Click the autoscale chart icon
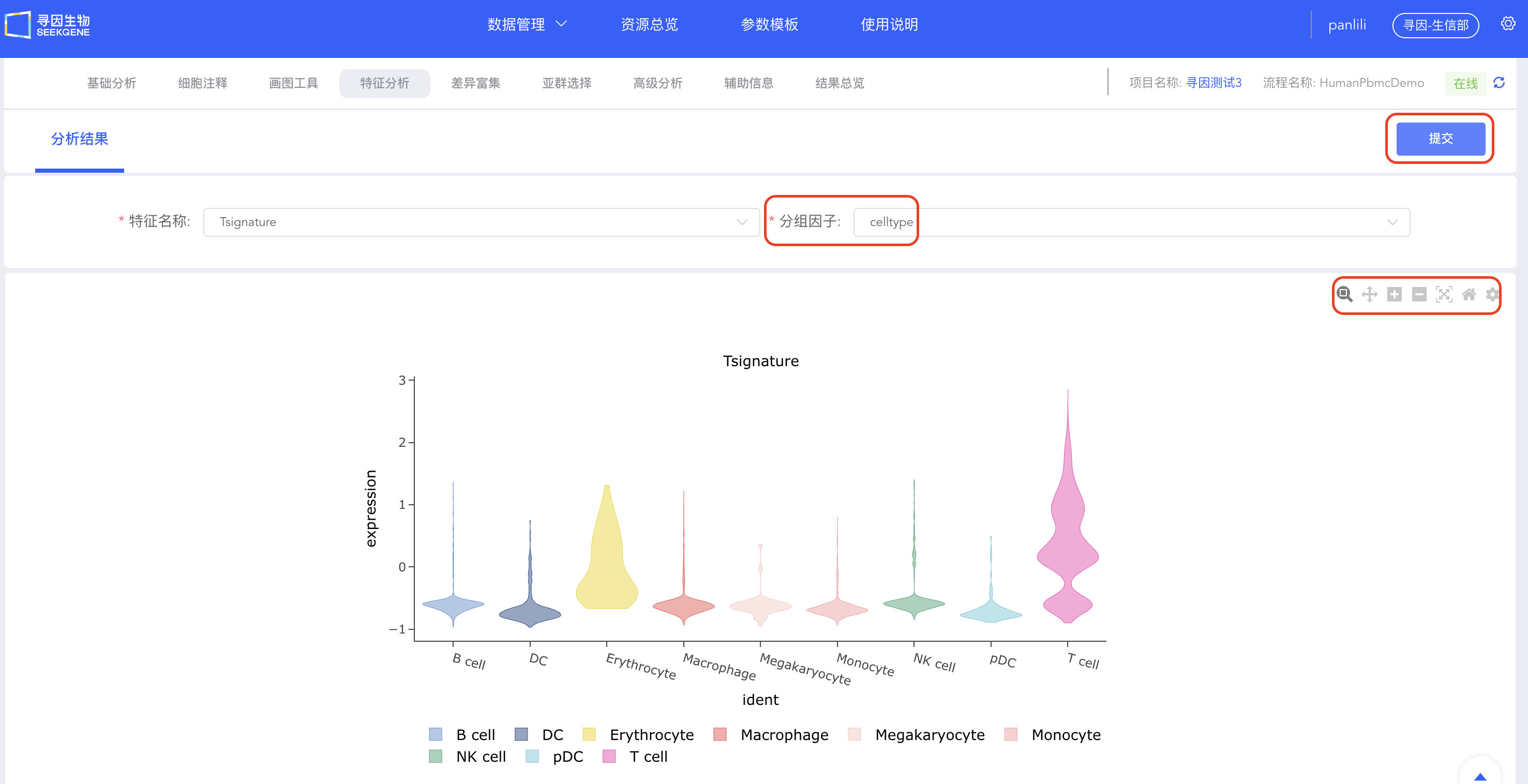The image size is (1528, 784). [x=1444, y=294]
